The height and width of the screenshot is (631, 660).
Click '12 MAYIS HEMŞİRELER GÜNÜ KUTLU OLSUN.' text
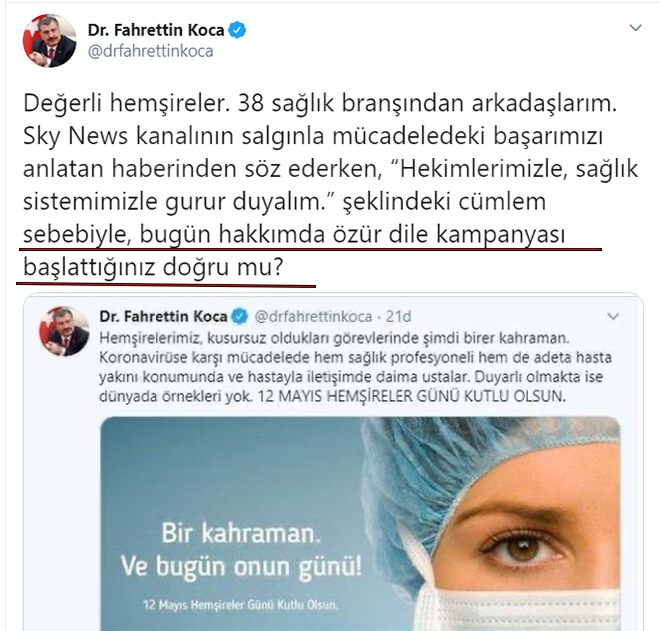(x=412, y=396)
